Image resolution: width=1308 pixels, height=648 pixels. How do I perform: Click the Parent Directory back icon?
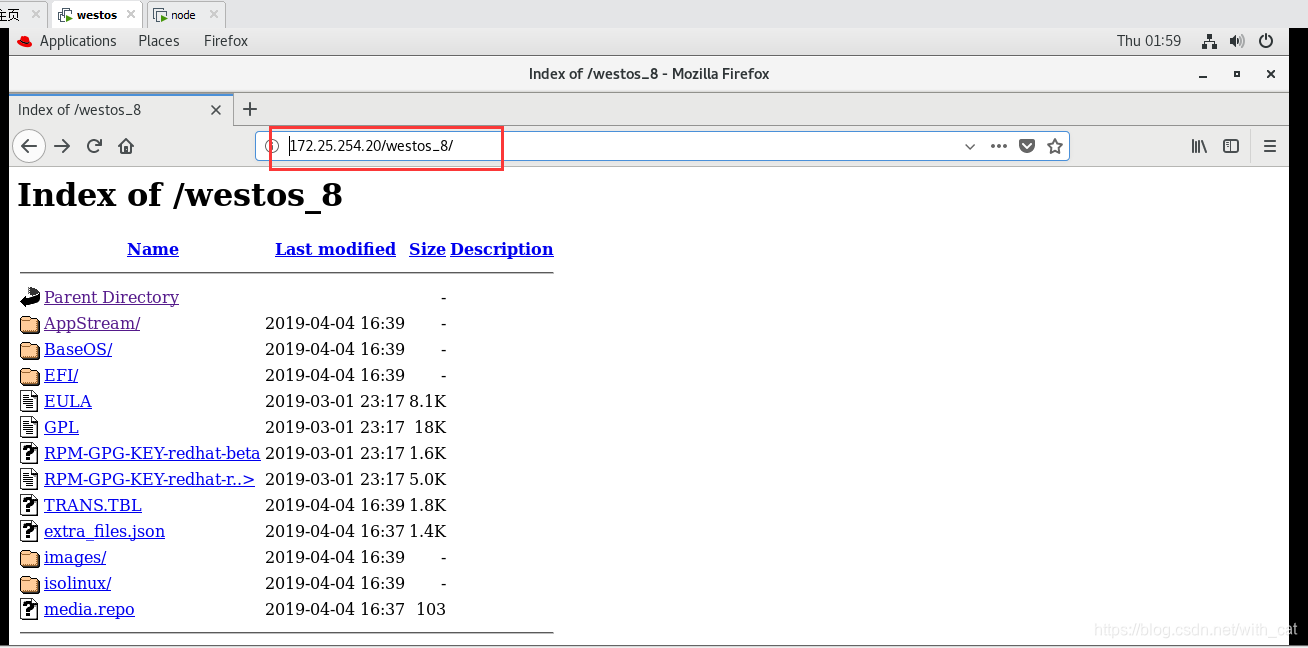pos(30,297)
